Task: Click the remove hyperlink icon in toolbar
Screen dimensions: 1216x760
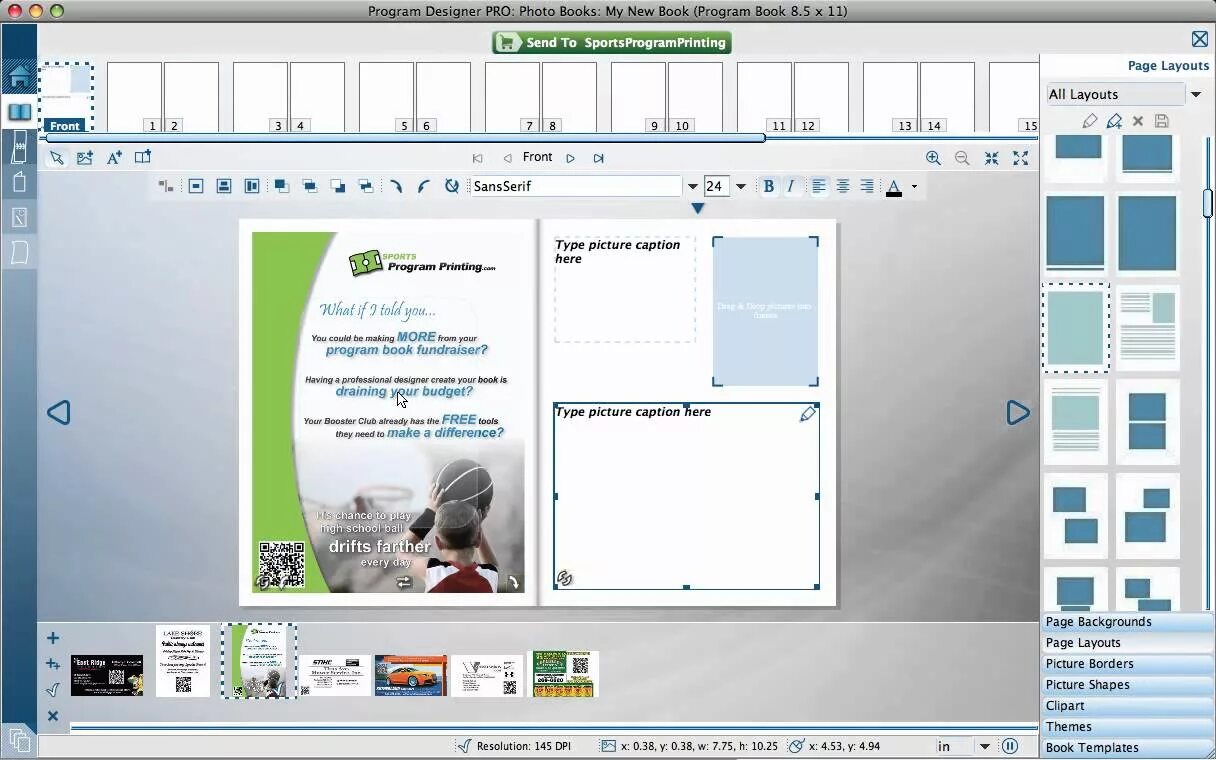Action: coord(451,186)
